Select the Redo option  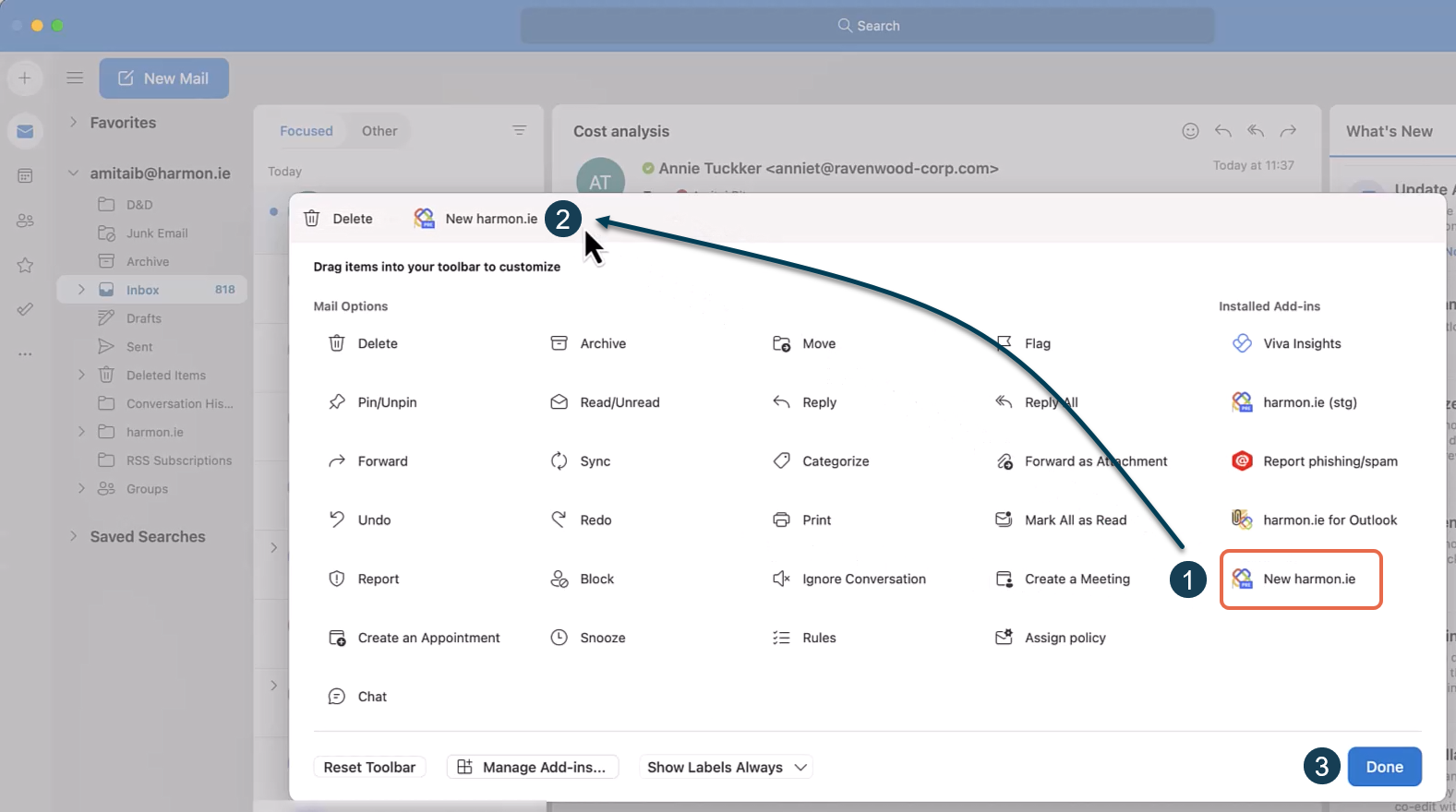click(581, 520)
